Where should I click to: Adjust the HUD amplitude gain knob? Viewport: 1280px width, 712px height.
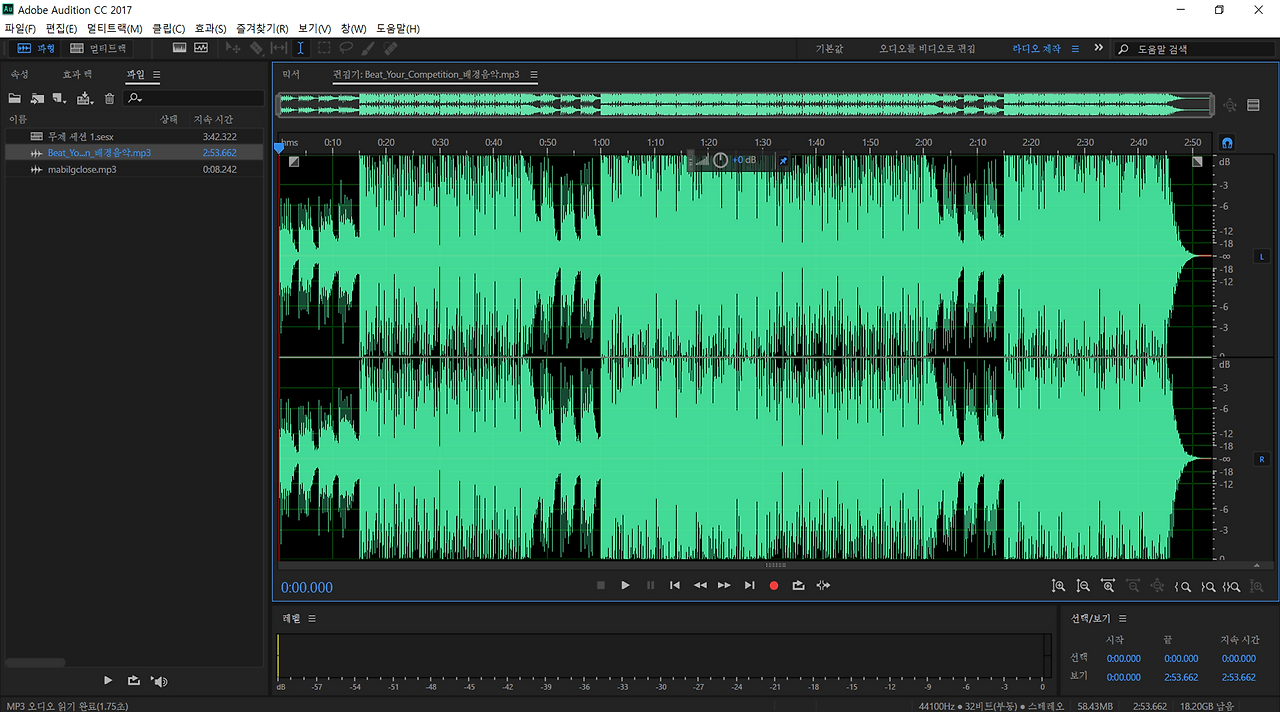720,160
